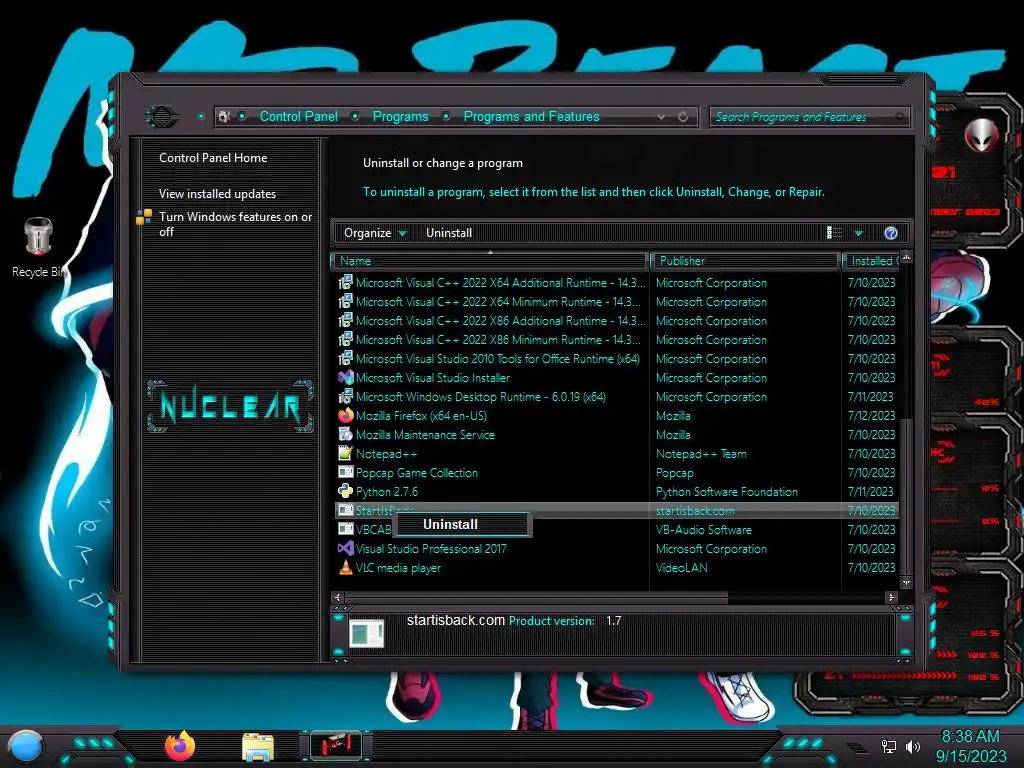Open the view options dropdown arrow
1024x768 pixels.
[x=858, y=233]
